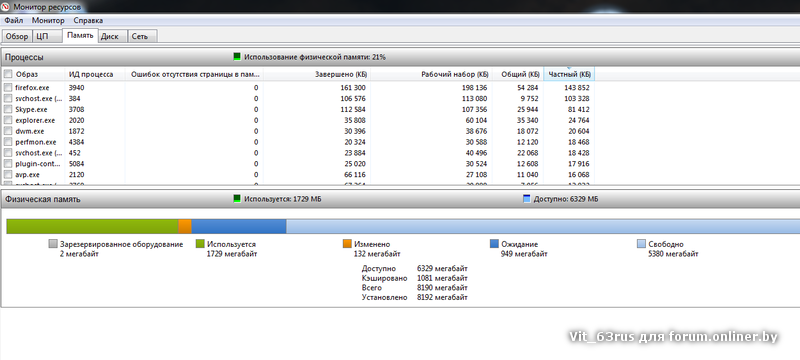Click process ID 3940 cell
Screen dimensions: 800x360
point(77,88)
